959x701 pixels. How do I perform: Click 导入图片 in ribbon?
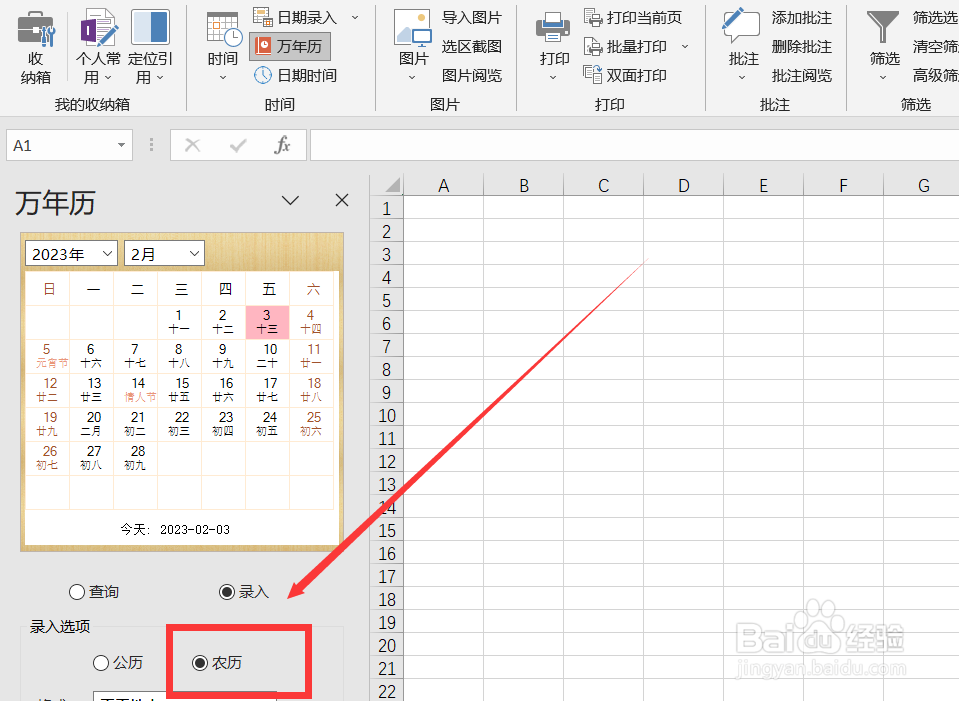(x=472, y=18)
